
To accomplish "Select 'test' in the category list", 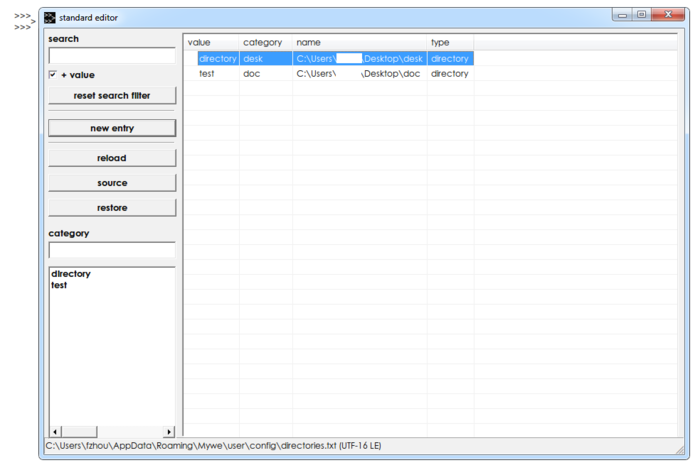I will pyautogui.click(x=59, y=285).
